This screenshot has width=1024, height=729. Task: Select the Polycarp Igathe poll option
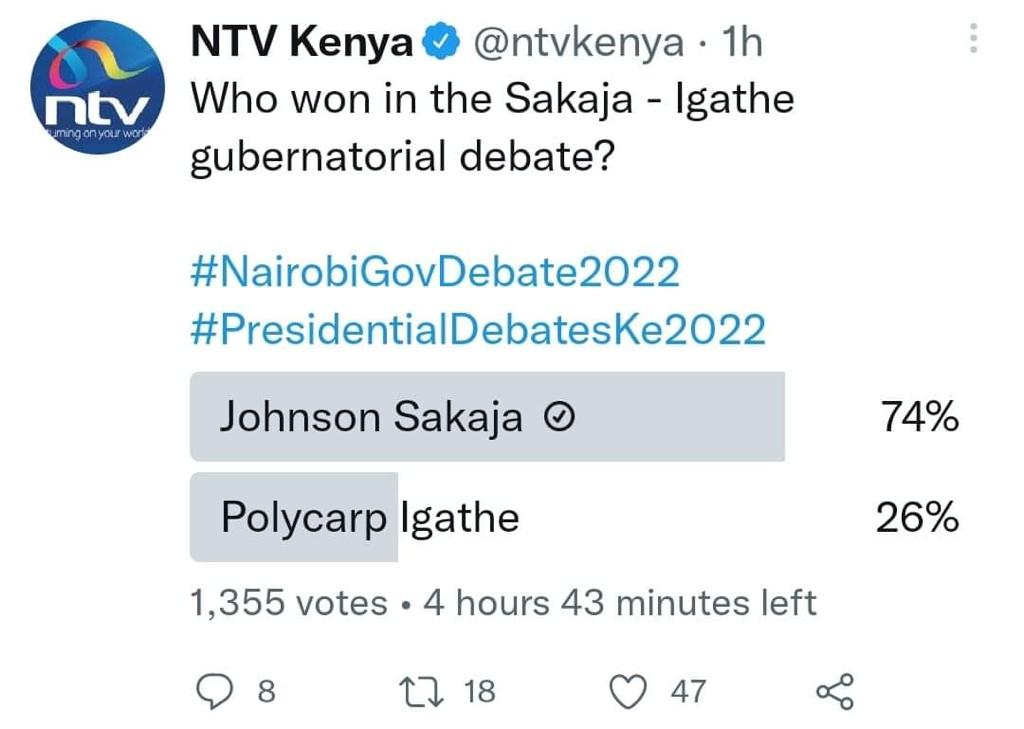[370, 518]
